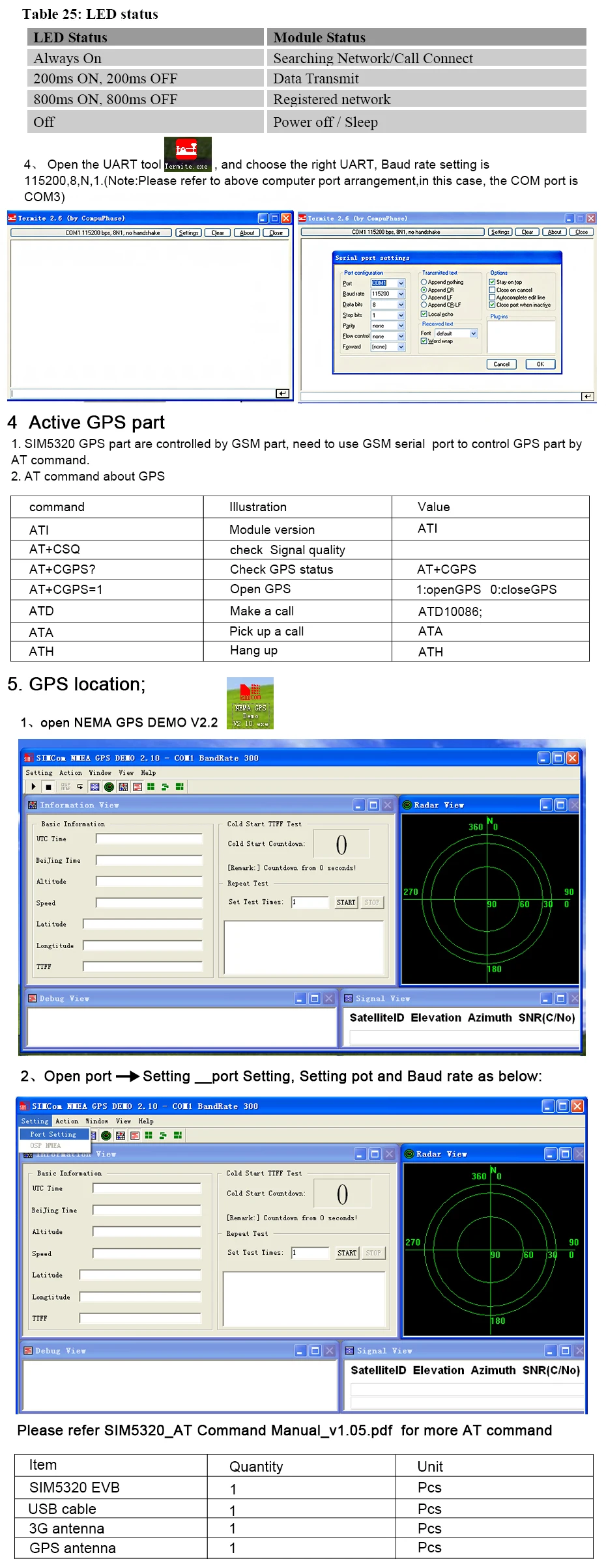This screenshot has height=1568, width=606.
Task: Click the Latitude field in the first SIMCom window
Action: click(x=143, y=924)
